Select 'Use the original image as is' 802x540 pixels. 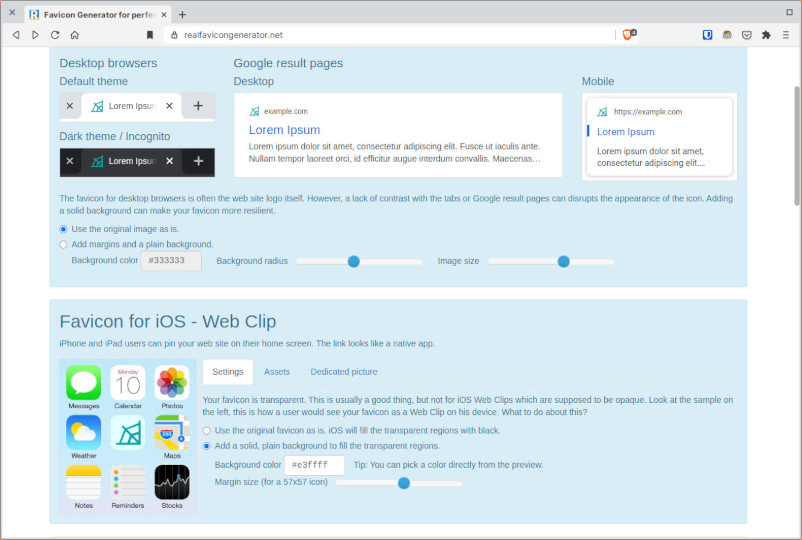pyautogui.click(x=63, y=229)
